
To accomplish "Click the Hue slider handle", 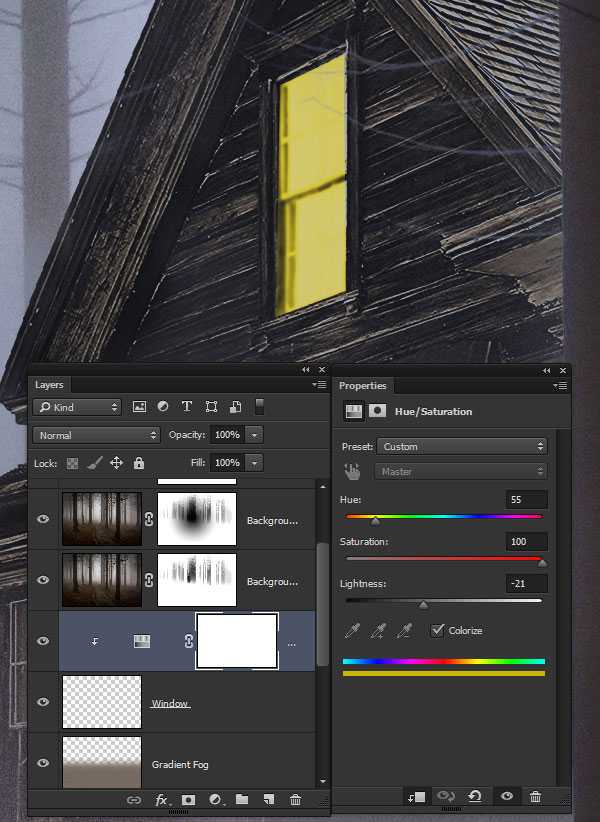I will (375, 520).
